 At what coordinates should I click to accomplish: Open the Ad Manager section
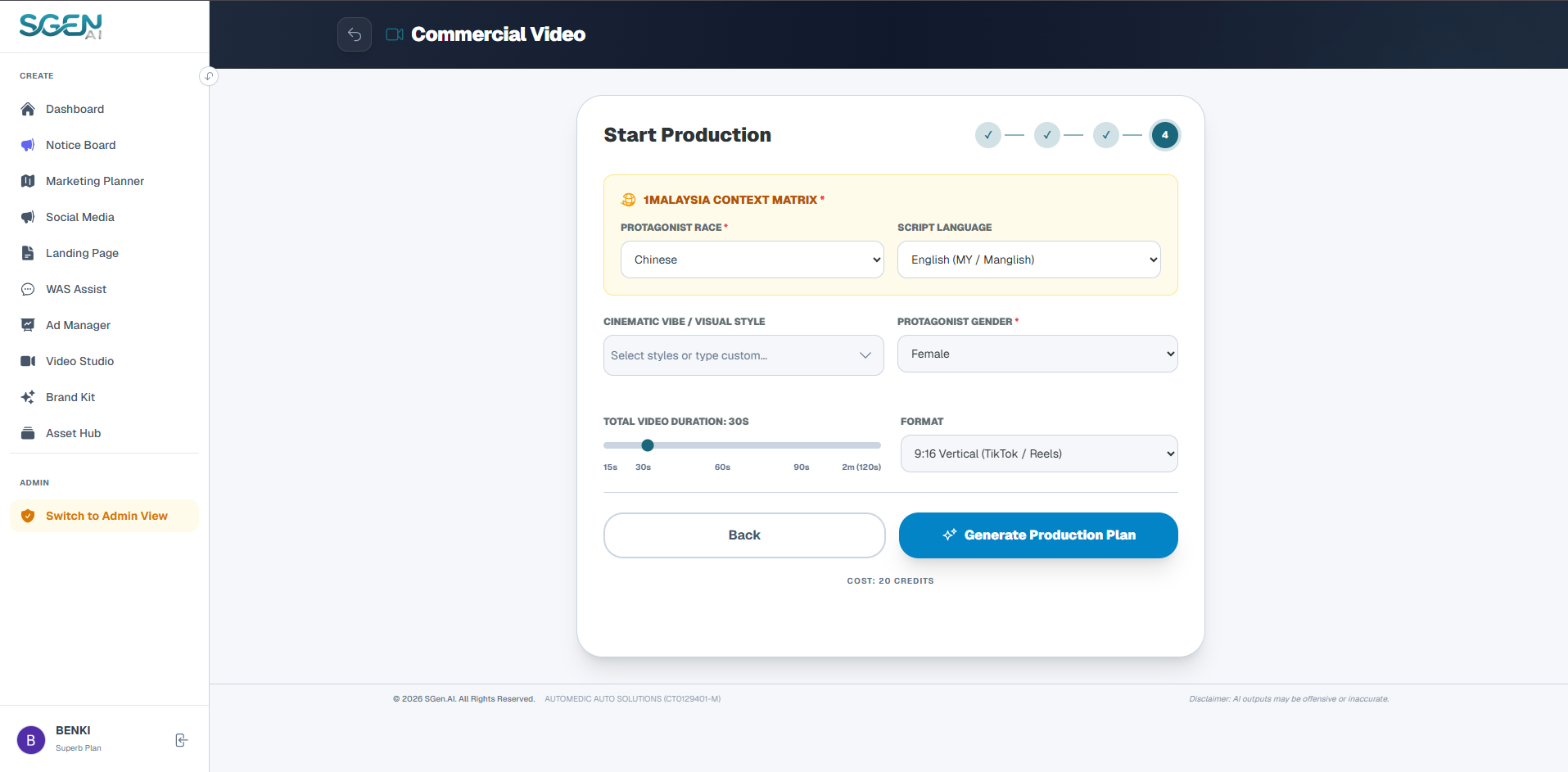[104, 325]
